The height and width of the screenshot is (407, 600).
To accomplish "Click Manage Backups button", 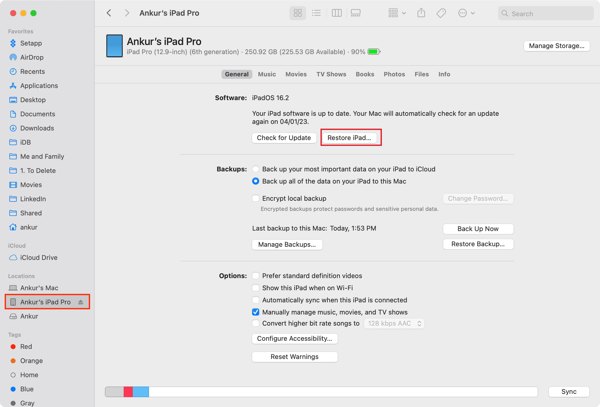I will pos(287,244).
